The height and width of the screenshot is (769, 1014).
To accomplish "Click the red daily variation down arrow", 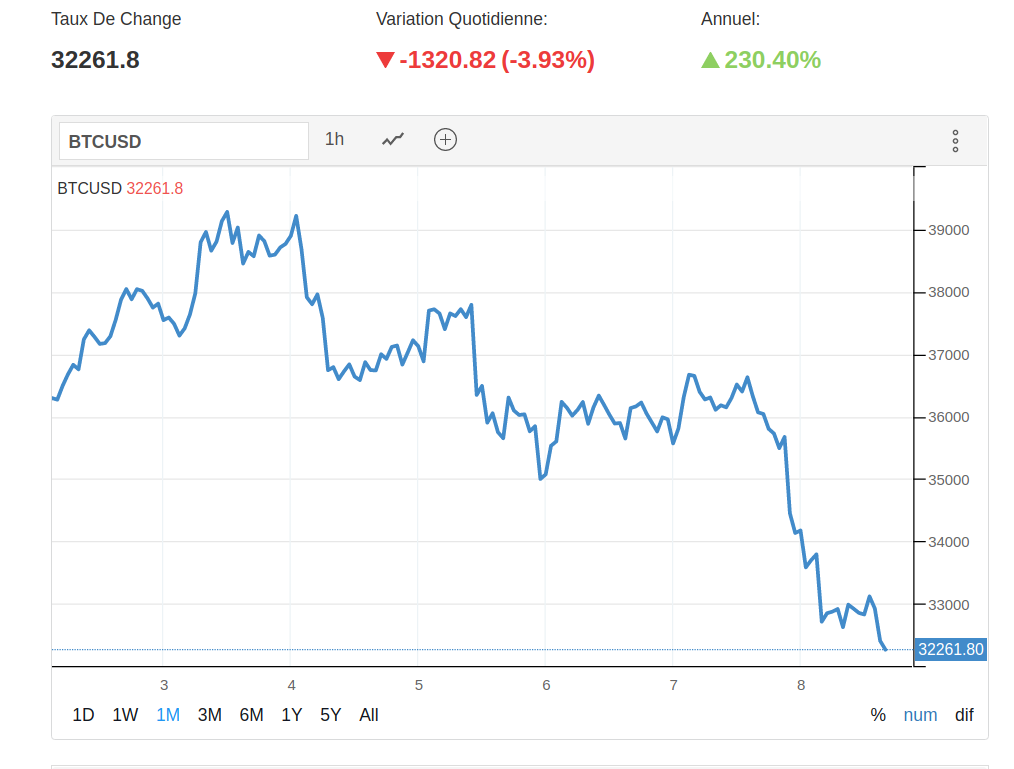I will (385, 60).
